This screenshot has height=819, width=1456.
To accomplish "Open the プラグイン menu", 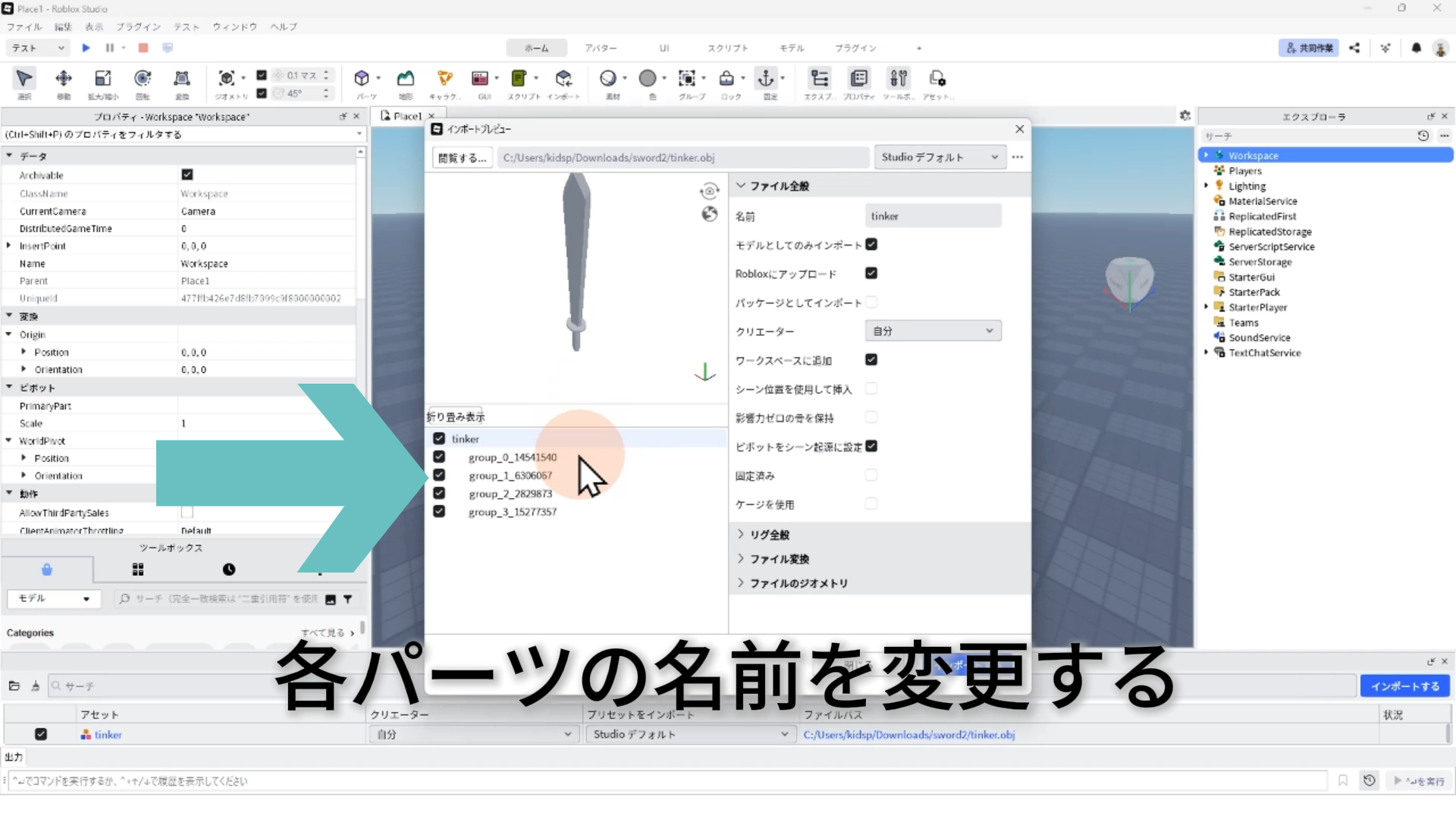I will click(138, 27).
